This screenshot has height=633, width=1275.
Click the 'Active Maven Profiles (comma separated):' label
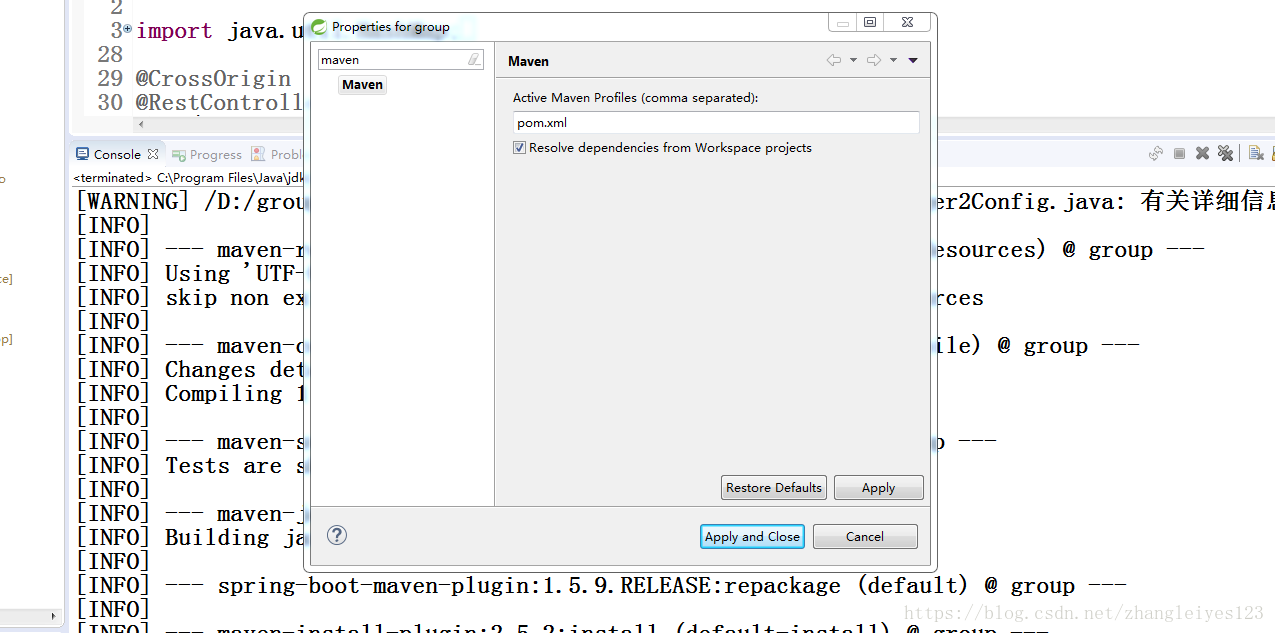pyautogui.click(x=635, y=98)
